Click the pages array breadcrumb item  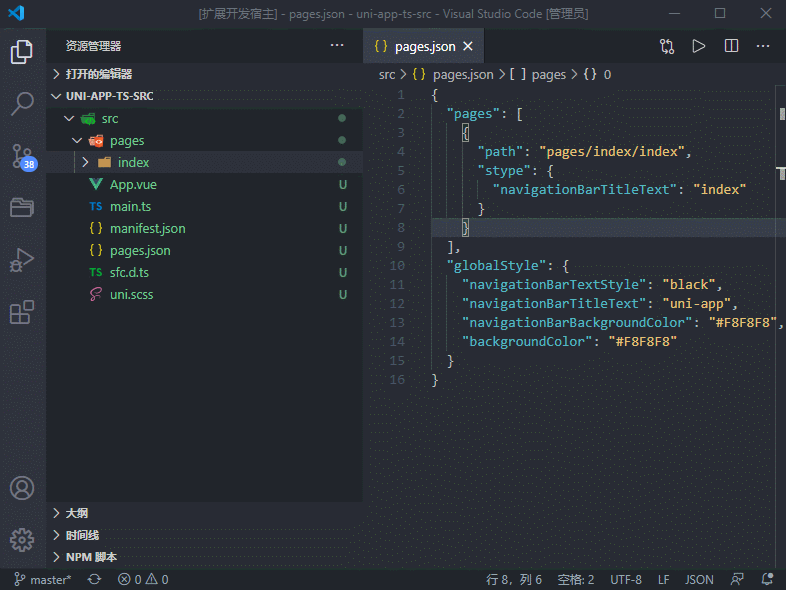coord(537,75)
